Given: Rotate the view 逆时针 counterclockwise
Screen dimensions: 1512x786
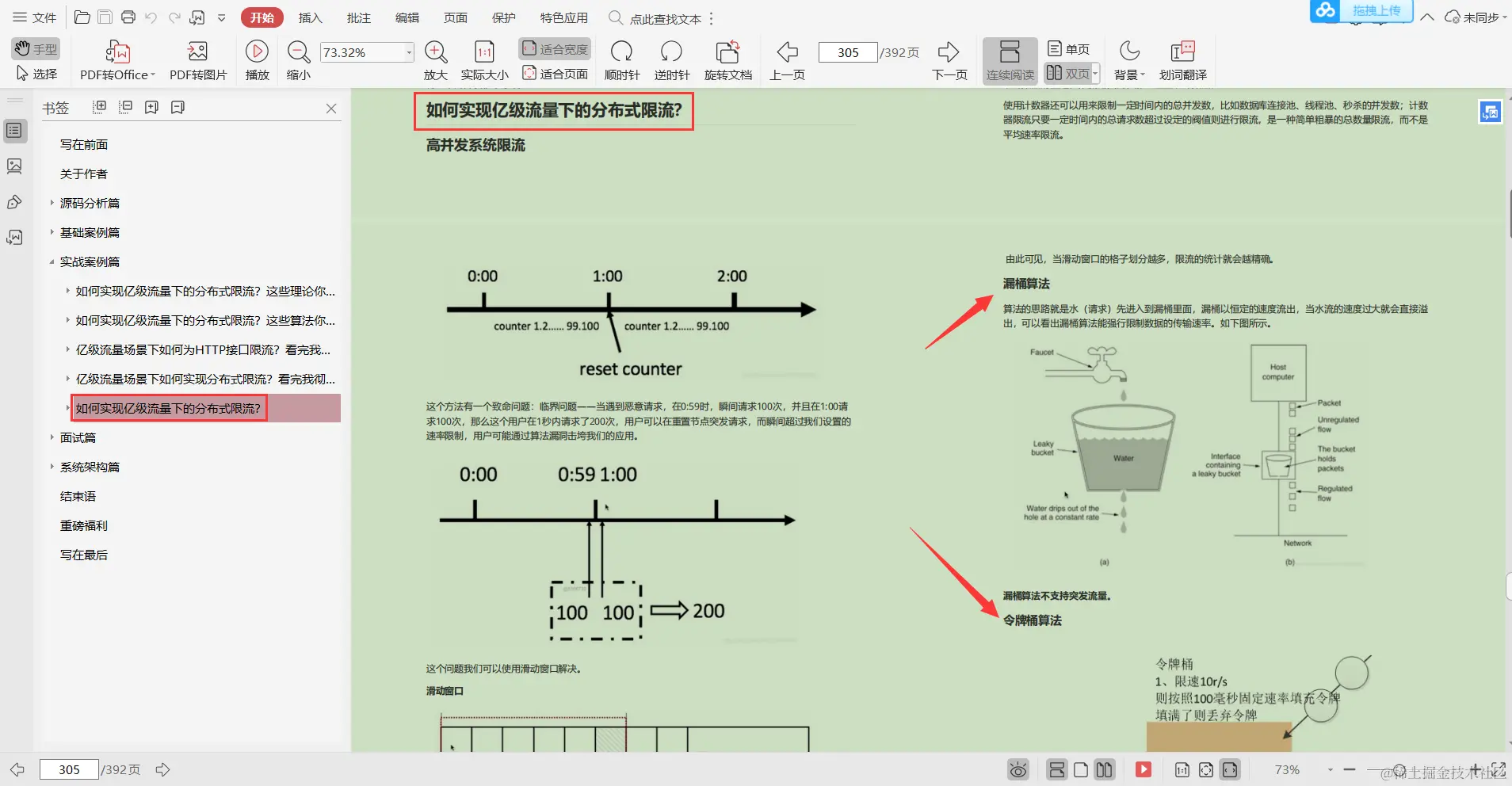Looking at the screenshot, I should coord(672,61).
